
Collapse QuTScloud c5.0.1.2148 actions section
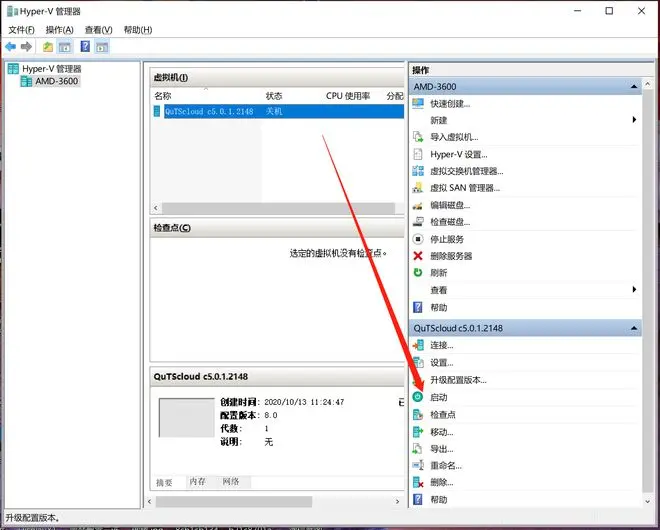[634, 328]
